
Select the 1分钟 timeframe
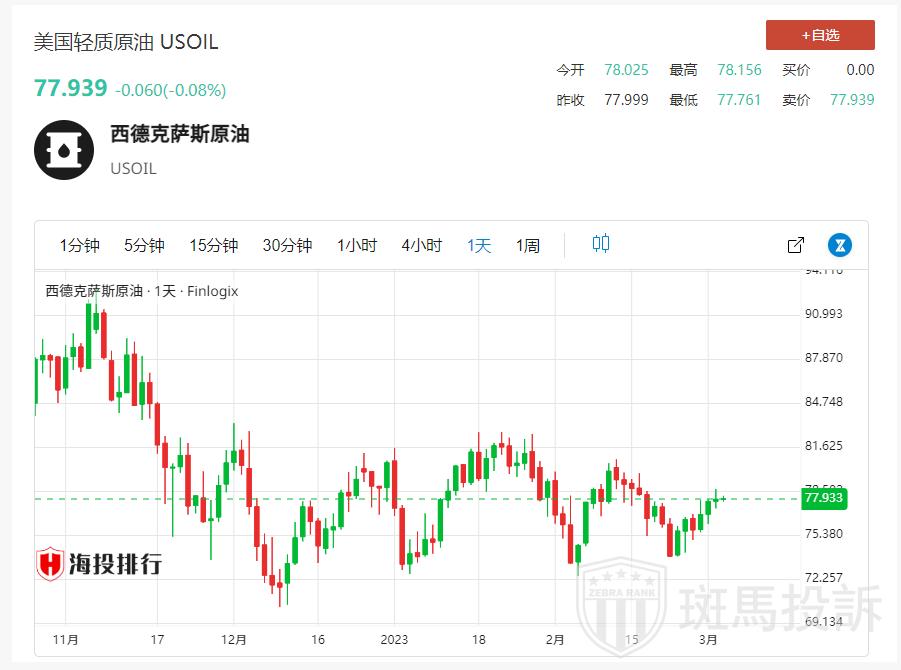79,245
